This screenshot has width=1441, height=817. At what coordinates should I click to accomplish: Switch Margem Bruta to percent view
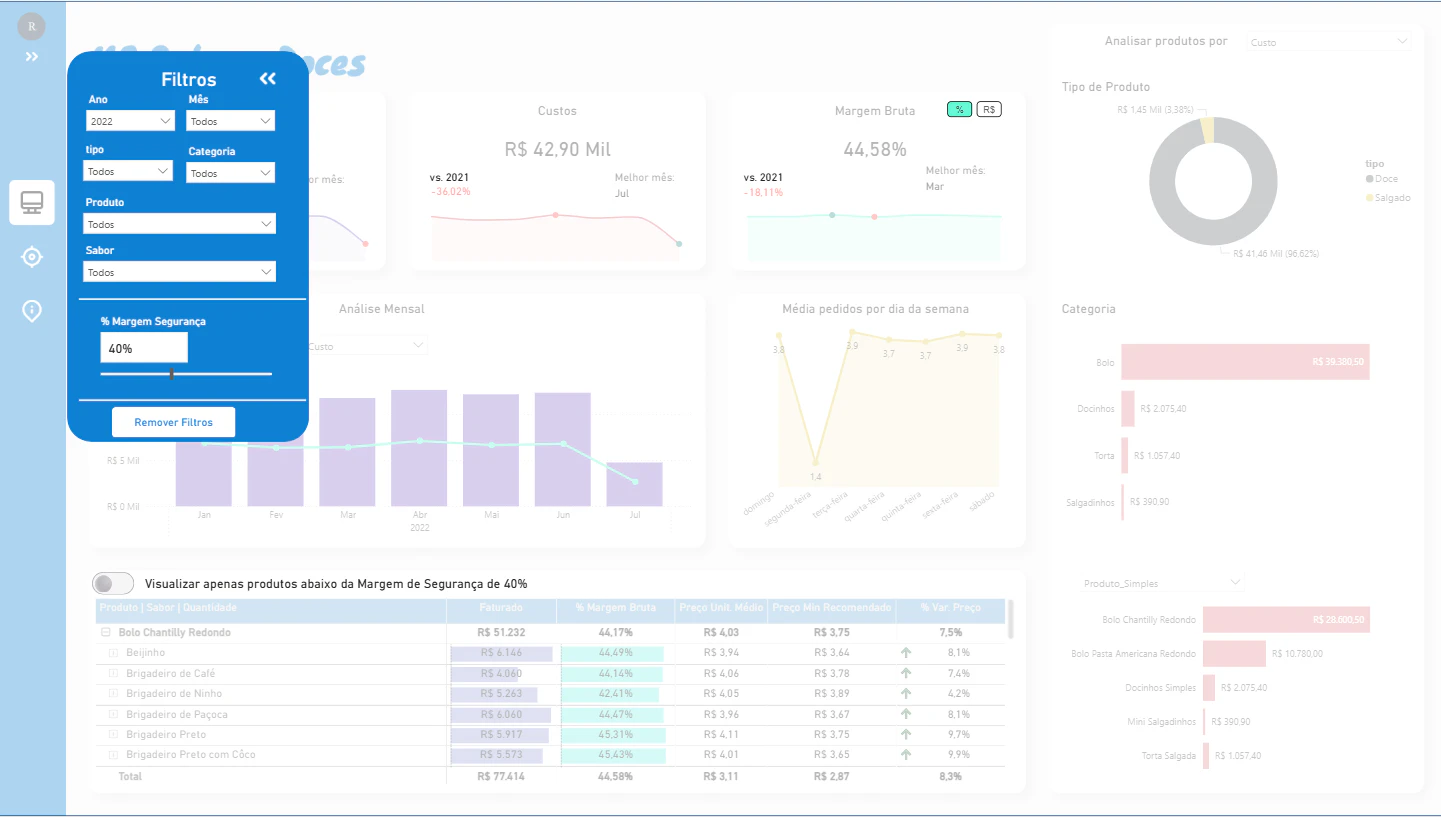tap(959, 109)
